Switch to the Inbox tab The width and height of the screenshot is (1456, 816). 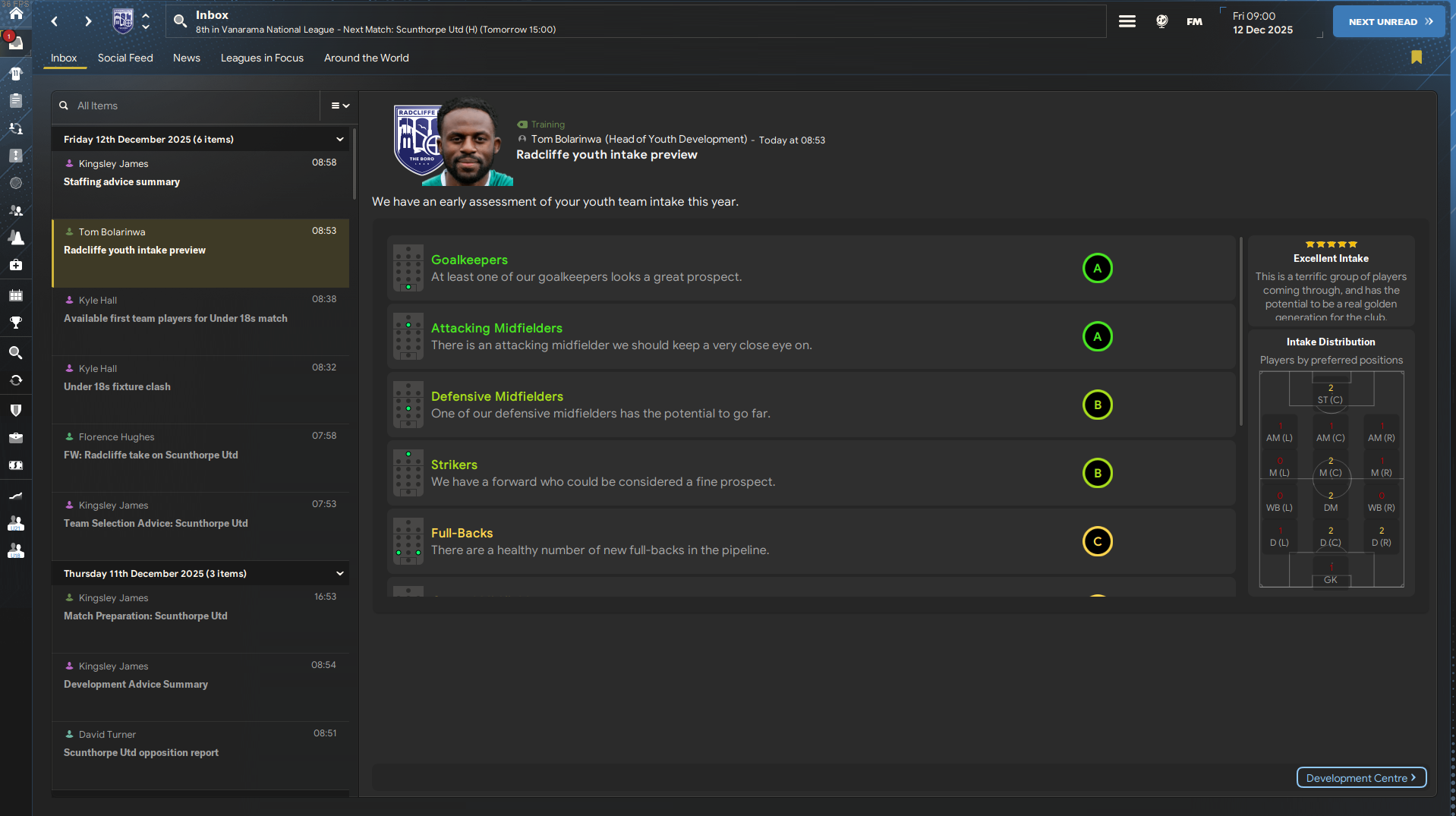[x=64, y=58]
